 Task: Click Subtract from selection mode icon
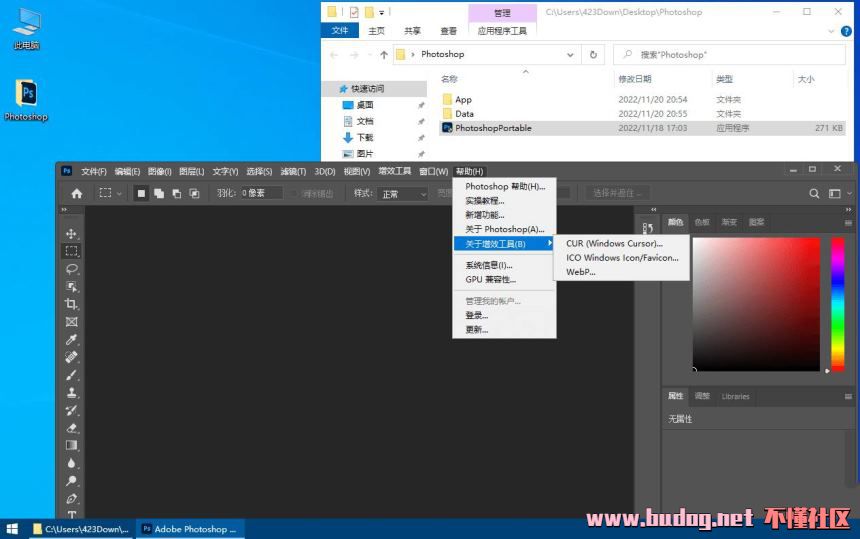pos(177,193)
